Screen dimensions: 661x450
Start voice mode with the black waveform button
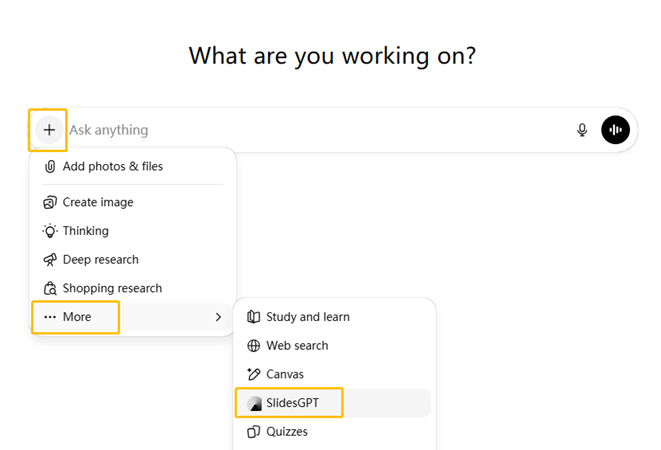[615, 130]
